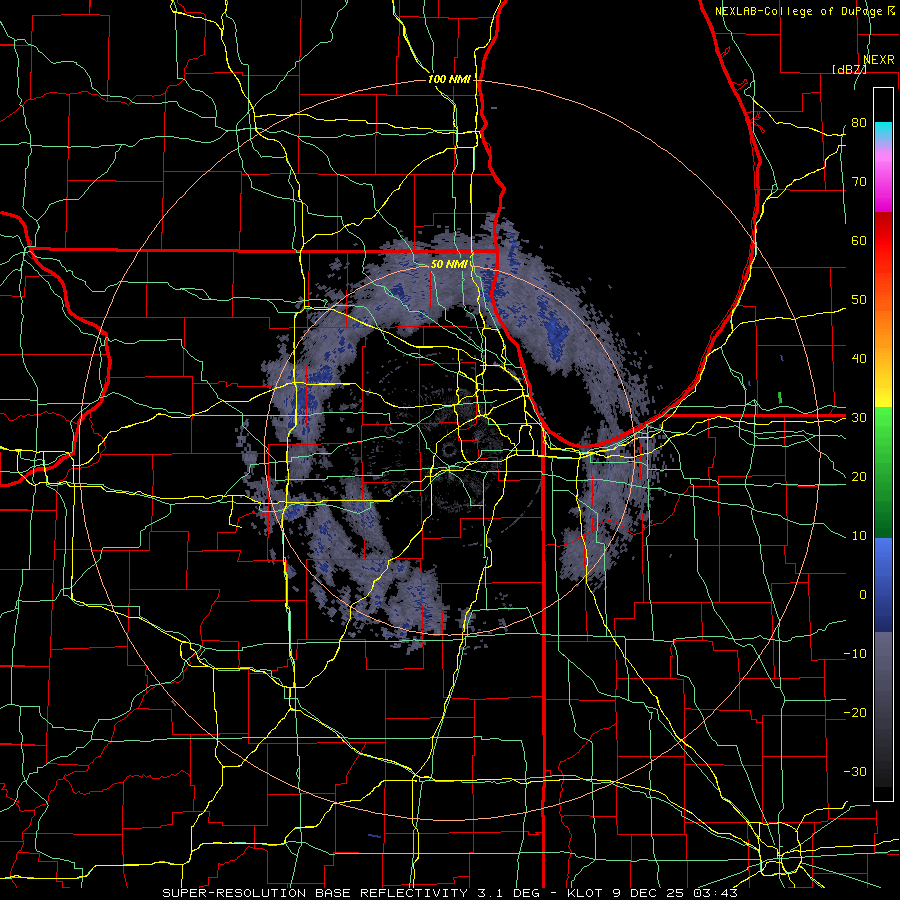Select the -10 dBZ legend label
Screen dimensions: 900x900
coord(855,654)
